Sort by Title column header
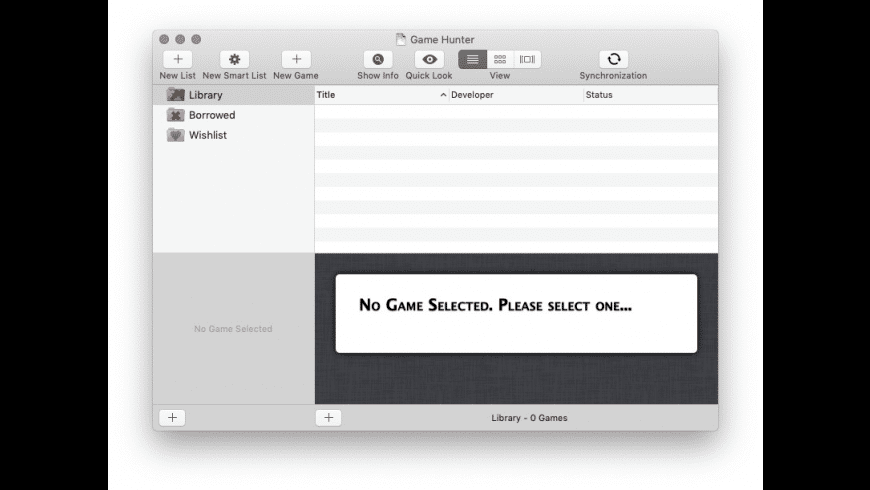The width and height of the screenshot is (870, 490). point(382,95)
